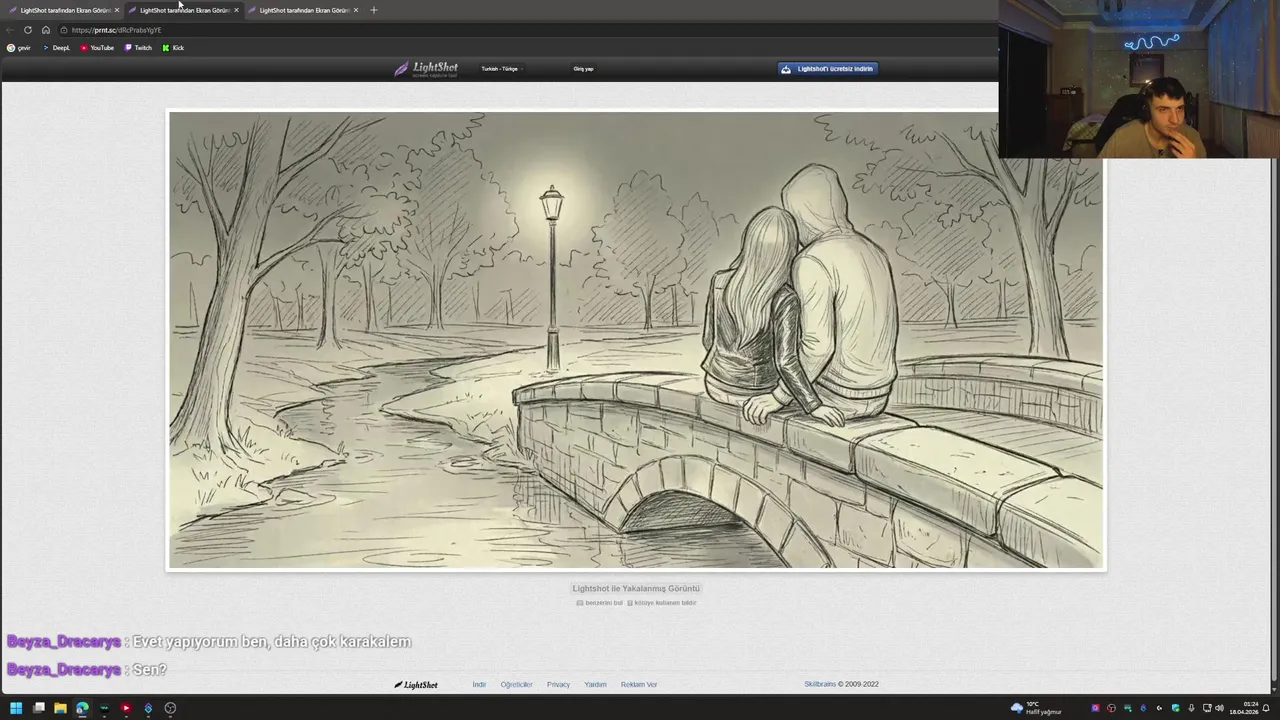Open the volume speaker tray icon
Screen dimensions: 1280x720
point(1219,708)
